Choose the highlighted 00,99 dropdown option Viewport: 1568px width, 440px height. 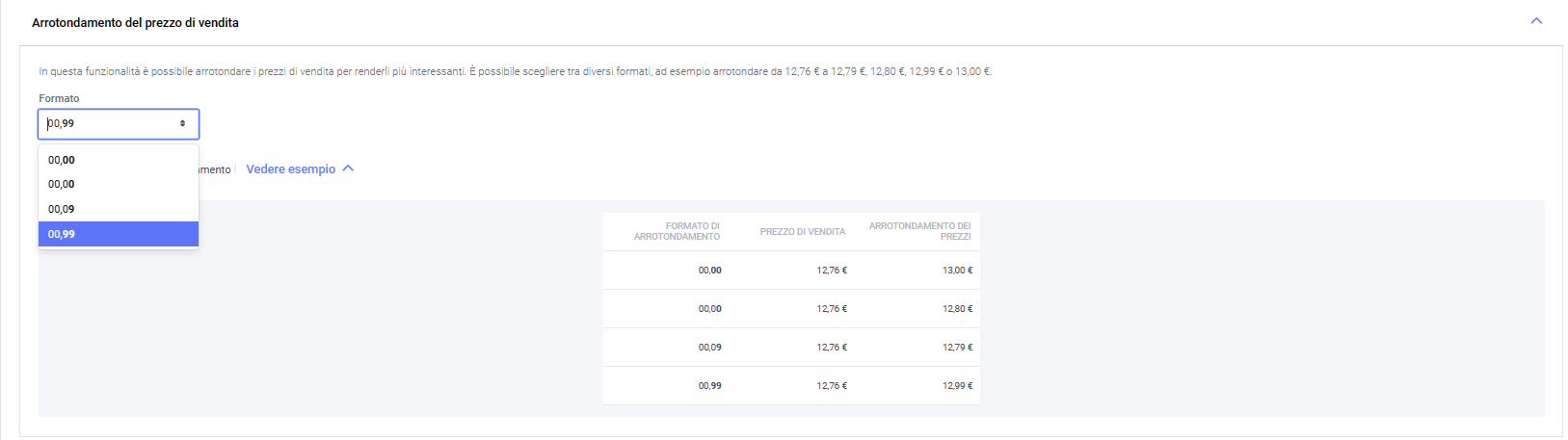62,234
